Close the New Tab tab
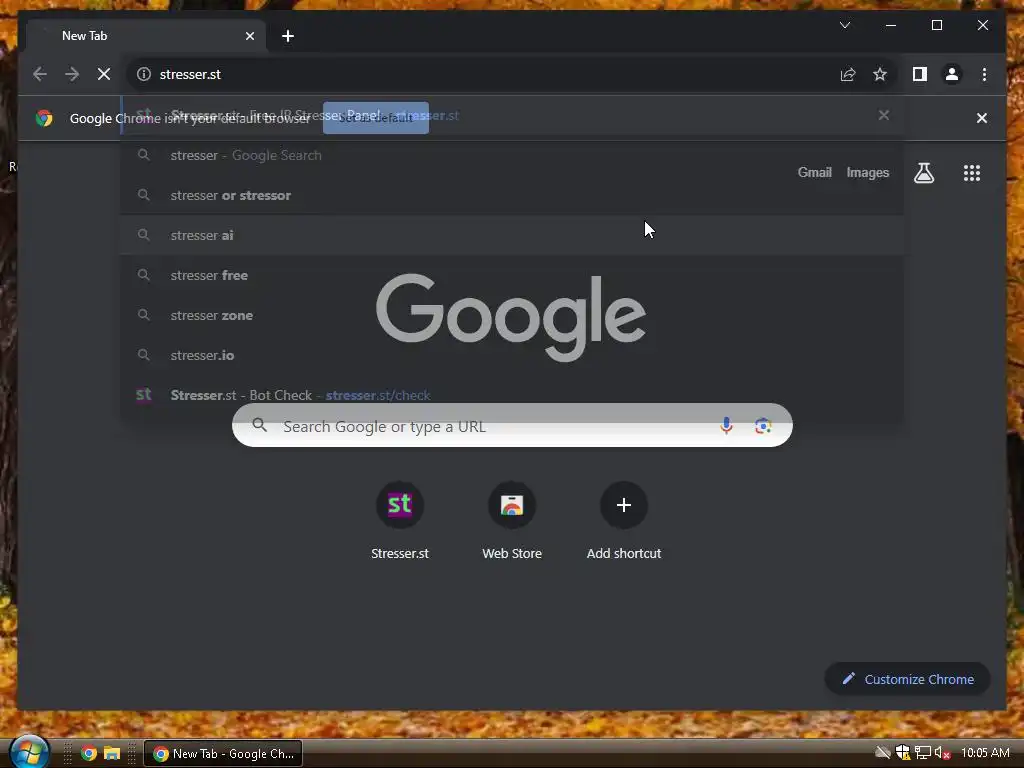Viewport: 1024px width, 768px height. click(x=249, y=36)
